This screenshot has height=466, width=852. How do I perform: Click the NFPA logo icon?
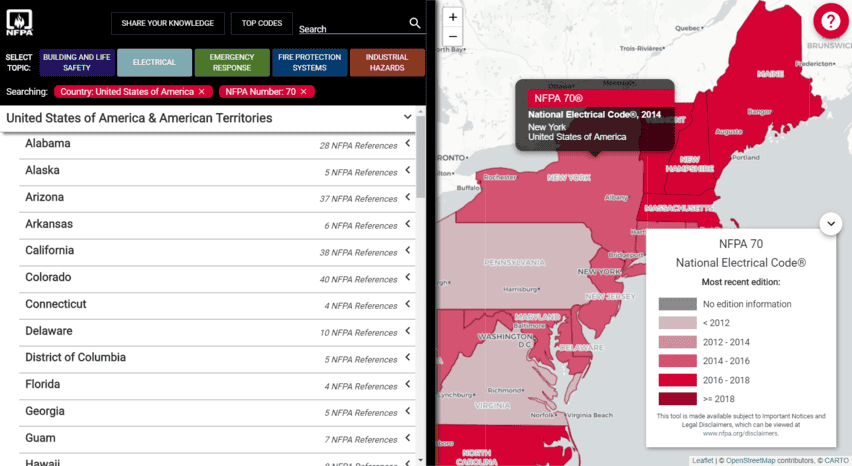tap(19, 23)
